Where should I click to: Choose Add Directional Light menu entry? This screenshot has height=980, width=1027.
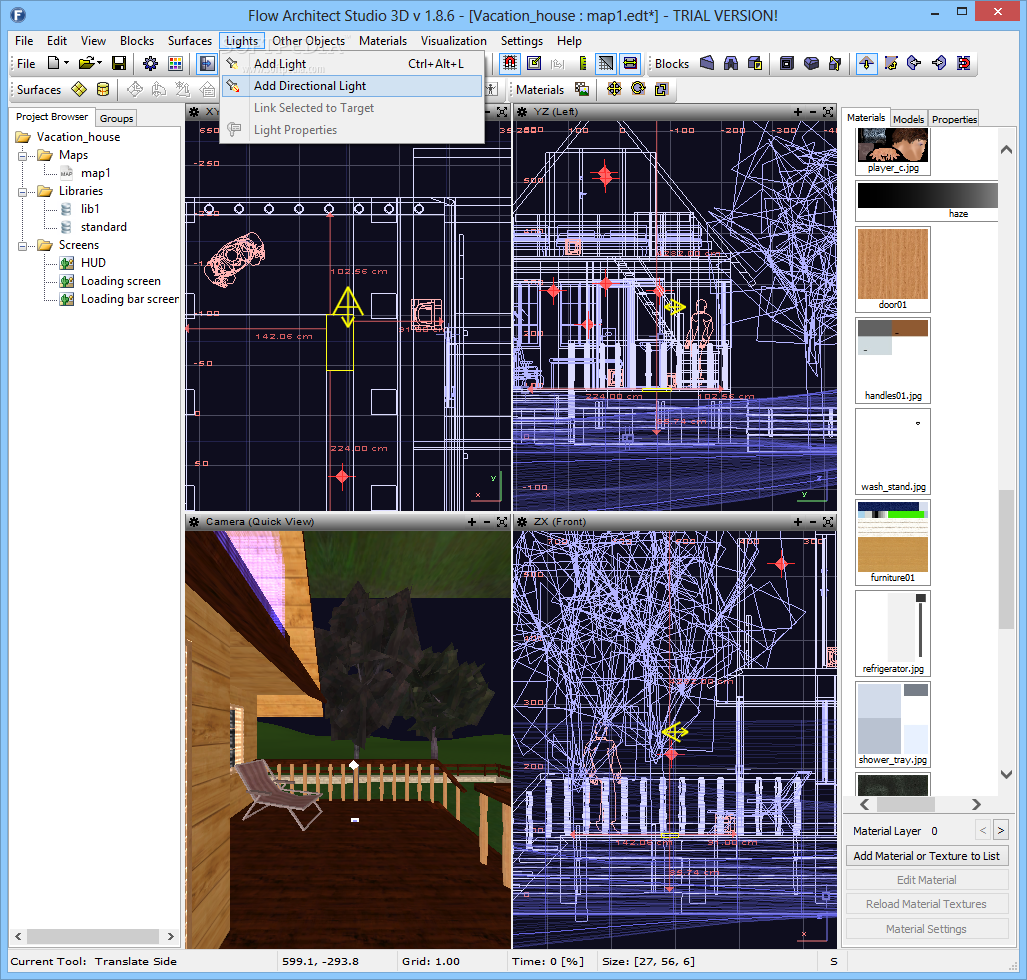pos(352,86)
